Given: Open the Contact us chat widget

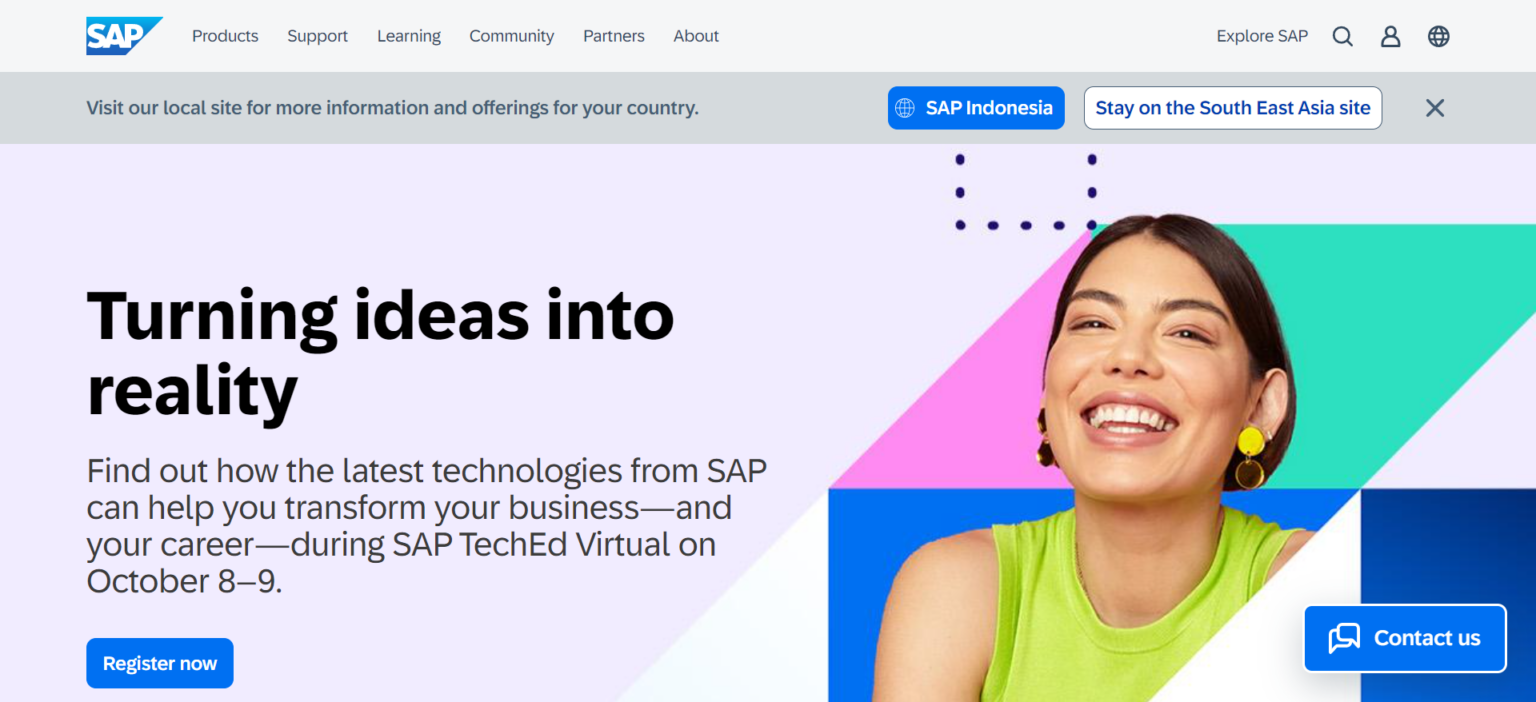Looking at the screenshot, I should point(1404,638).
